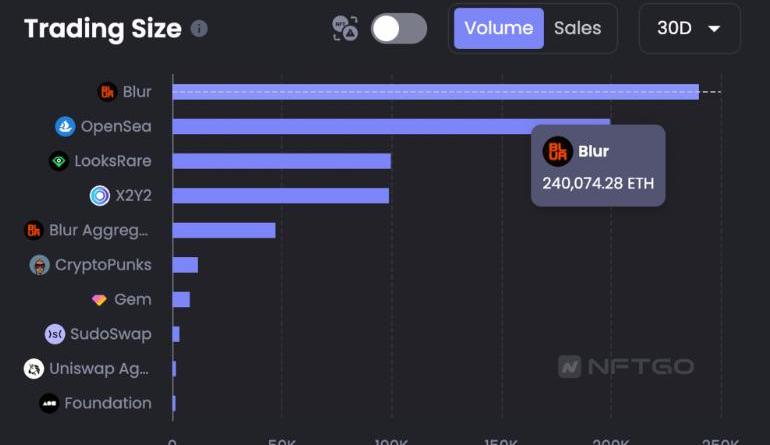Click the SudoSwap logo icon

click(55, 334)
